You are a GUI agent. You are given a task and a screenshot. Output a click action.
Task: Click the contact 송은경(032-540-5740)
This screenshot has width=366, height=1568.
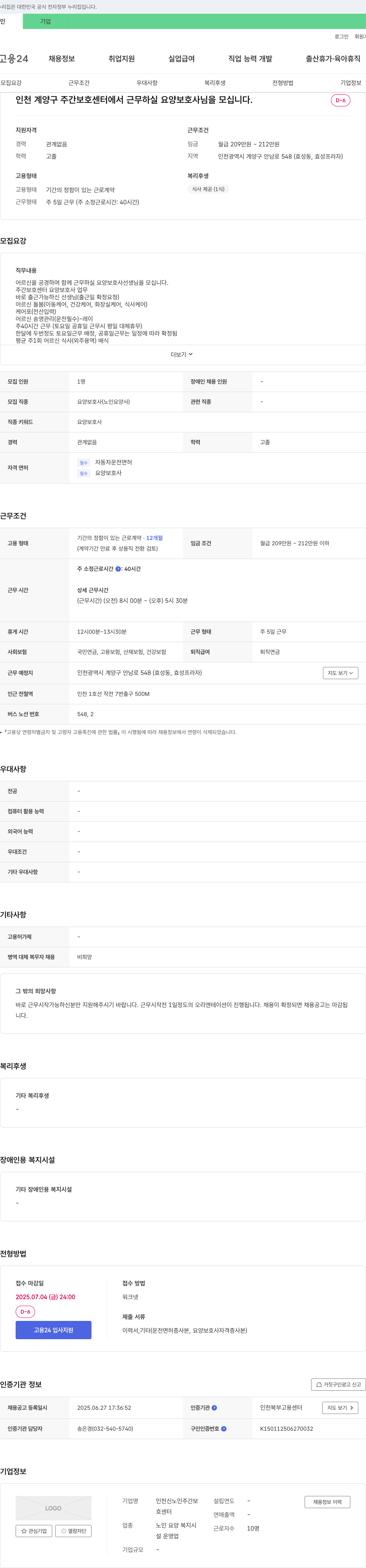[x=105, y=1428]
